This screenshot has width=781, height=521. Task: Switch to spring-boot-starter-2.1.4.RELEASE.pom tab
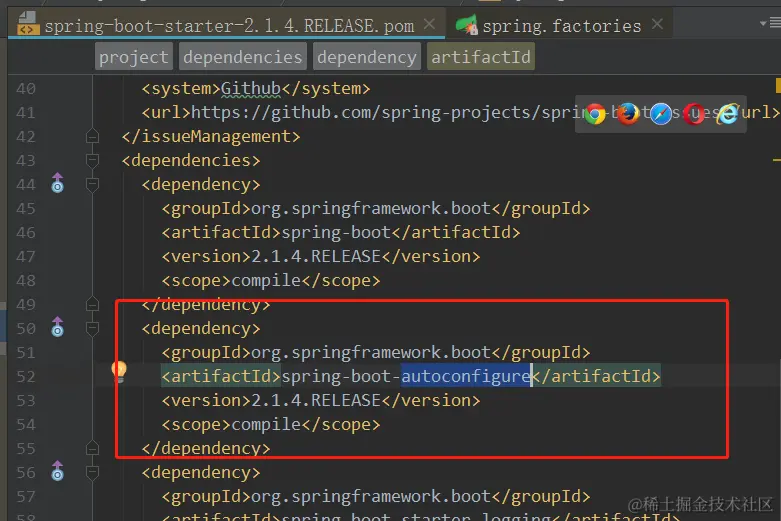pyautogui.click(x=229, y=24)
